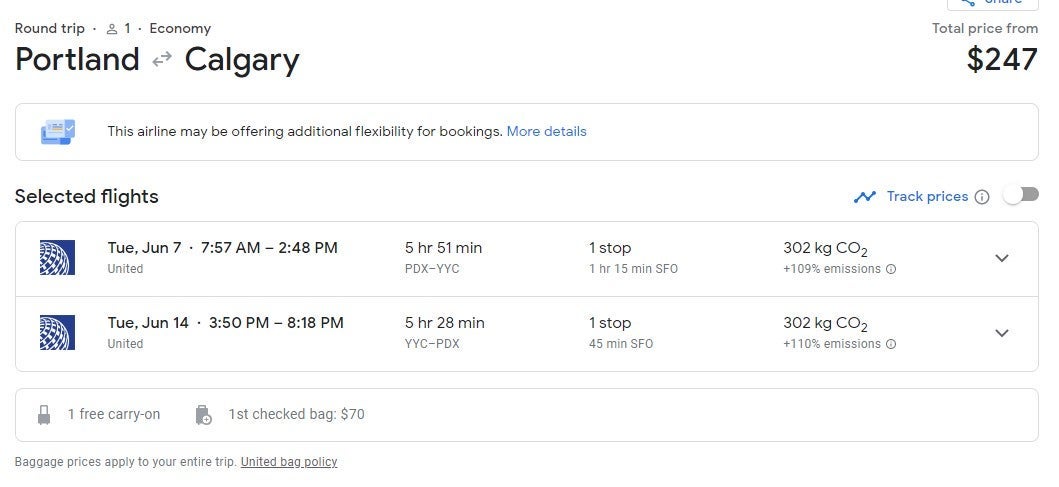Click the Track prices trend graph icon
Screen dimensions: 1059x487
point(865,197)
